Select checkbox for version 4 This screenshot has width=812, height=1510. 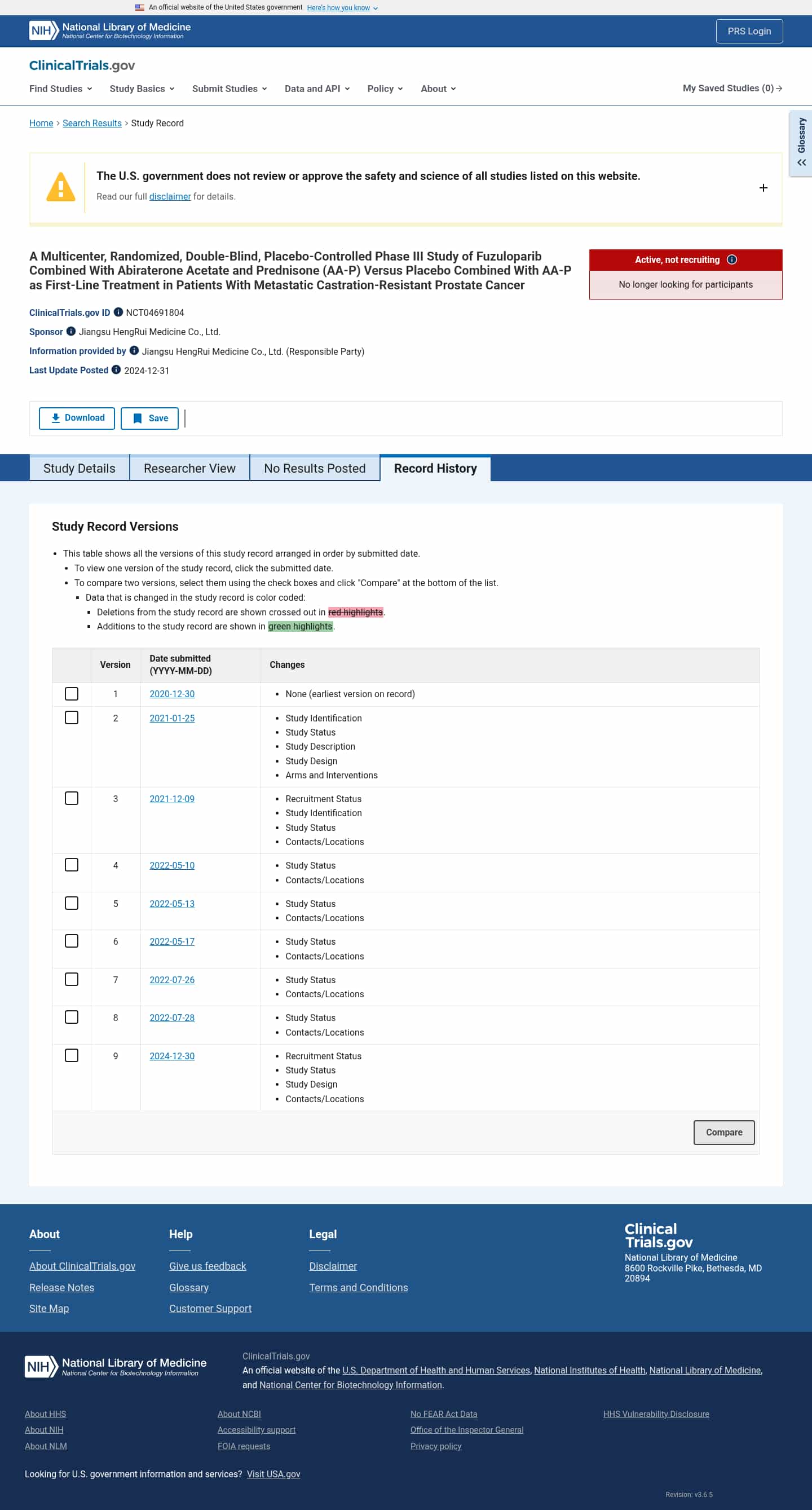pos(72,865)
